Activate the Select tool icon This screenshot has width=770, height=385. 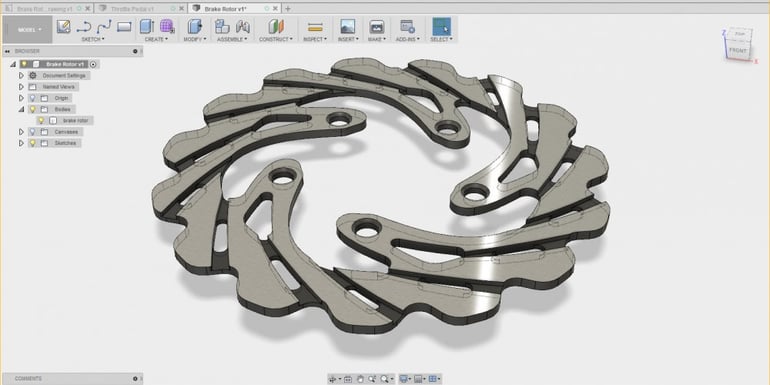coord(441,27)
